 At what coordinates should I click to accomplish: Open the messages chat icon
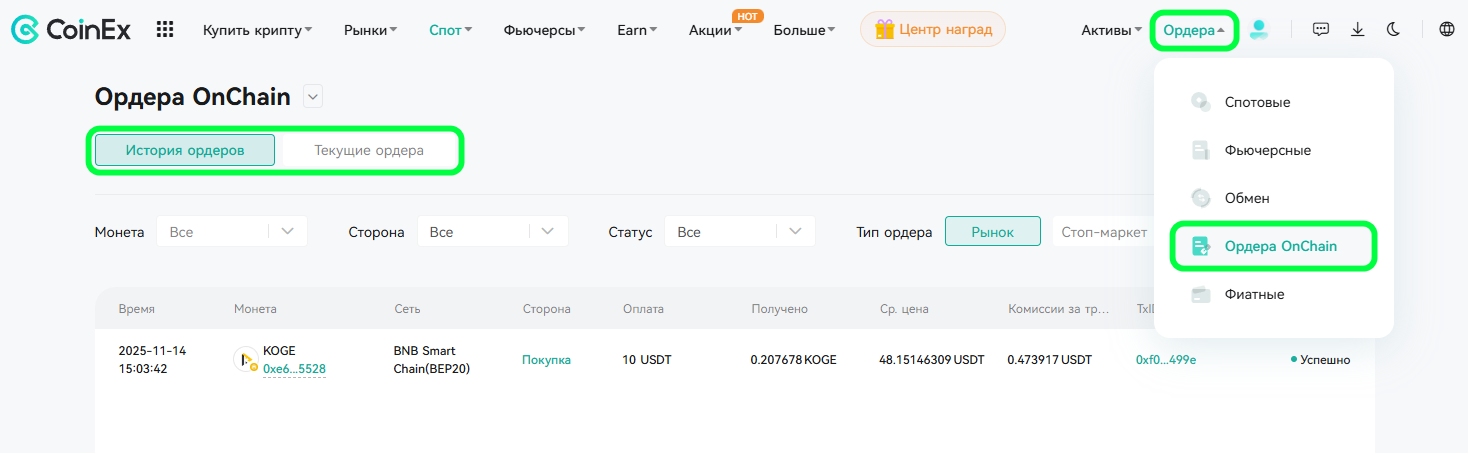tap(1321, 30)
